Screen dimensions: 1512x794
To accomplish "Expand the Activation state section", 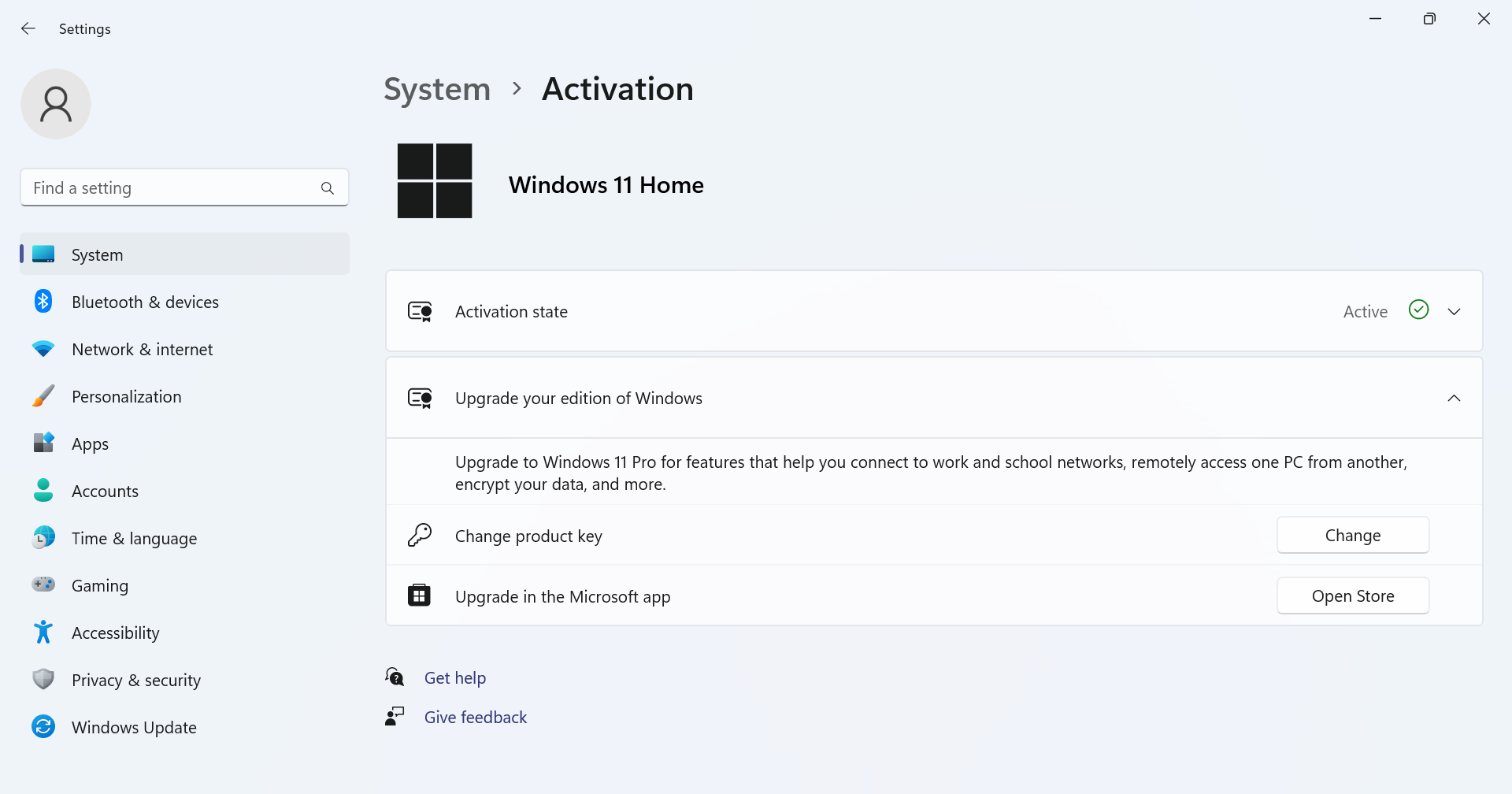I will (x=1454, y=311).
